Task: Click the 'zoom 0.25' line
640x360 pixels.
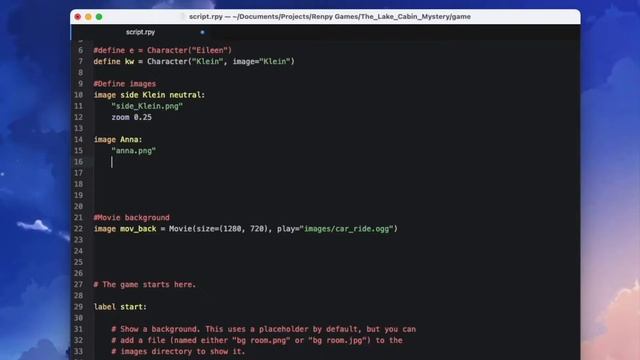Action: pos(131,117)
